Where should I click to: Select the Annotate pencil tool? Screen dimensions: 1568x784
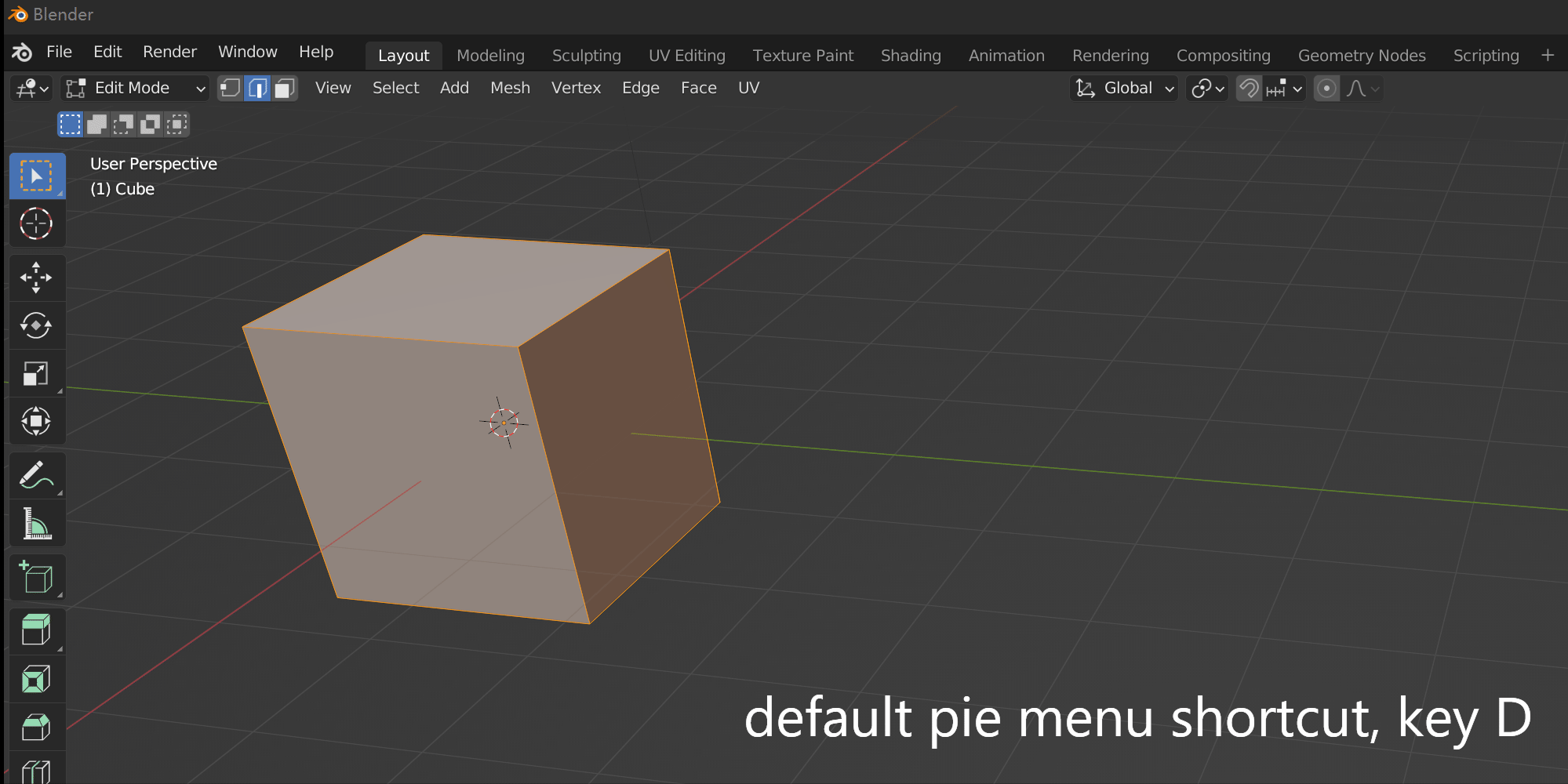[x=36, y=475]
